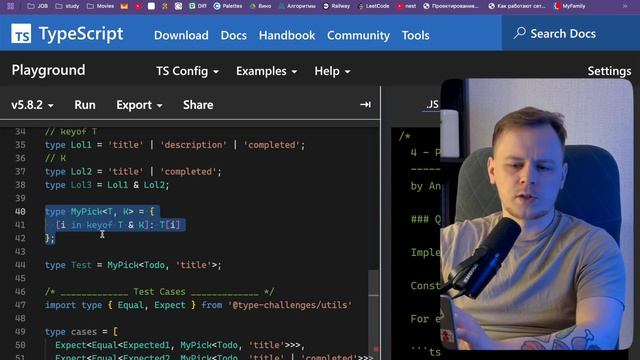Open the Palettes bookmark
Viewport: 640px width, 360px height.
click(x=228, y=6)
